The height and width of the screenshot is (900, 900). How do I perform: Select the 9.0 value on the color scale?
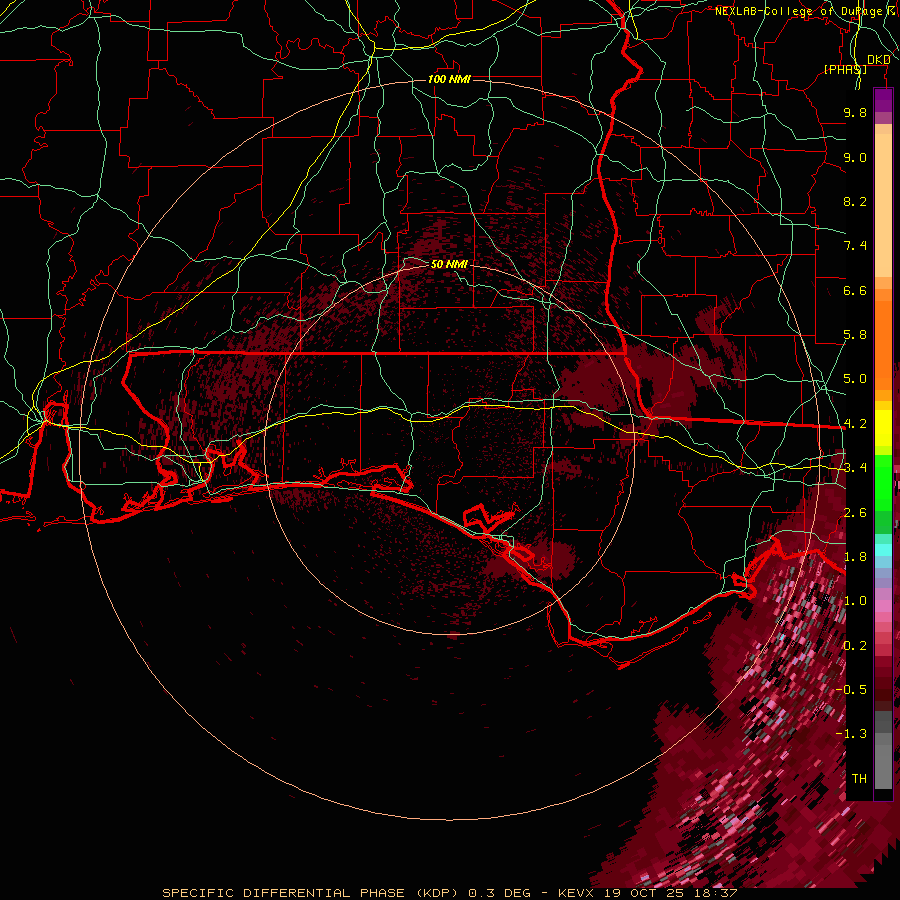pyautogui.click(x=855, y=157)
